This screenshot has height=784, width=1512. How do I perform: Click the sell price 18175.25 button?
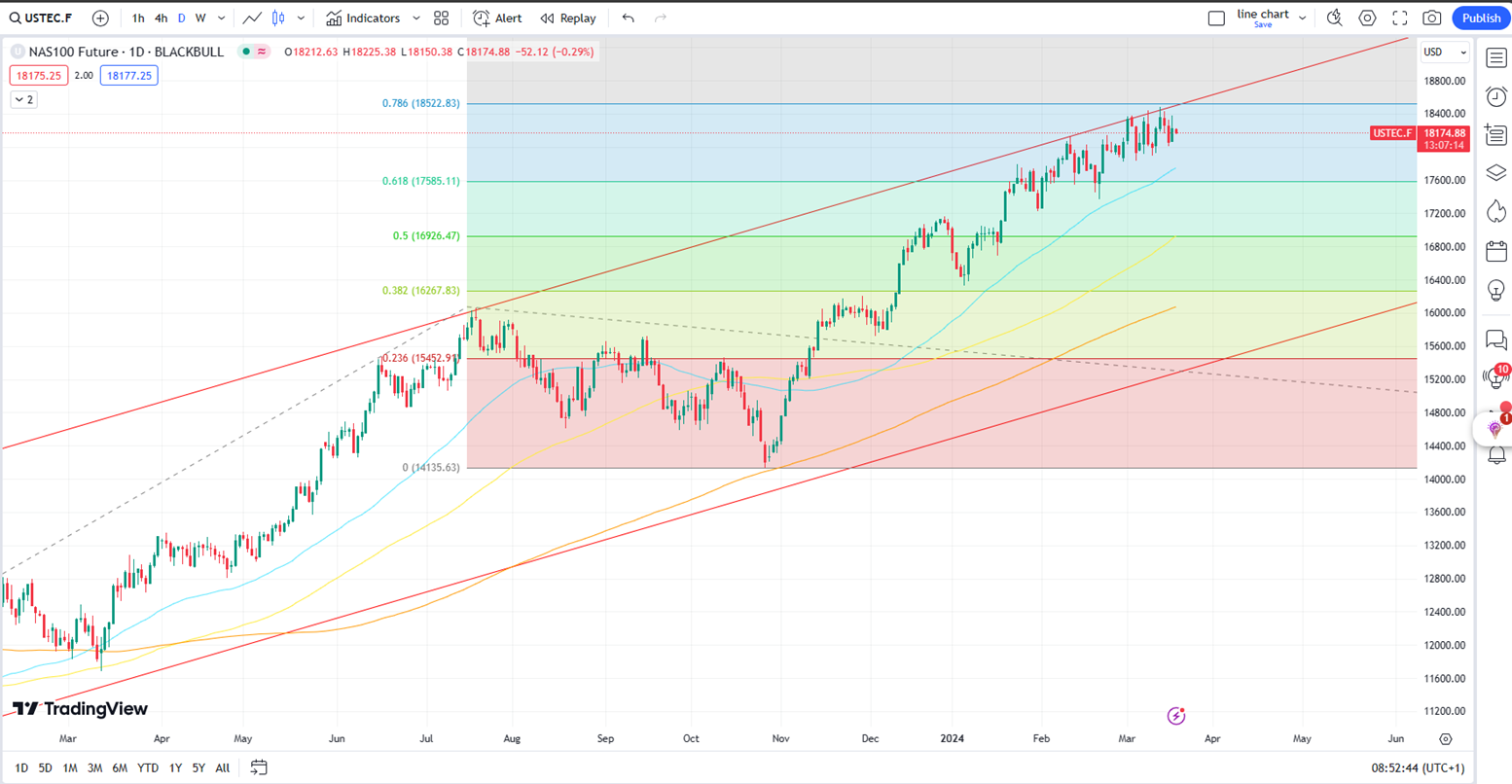coord(39,76)
